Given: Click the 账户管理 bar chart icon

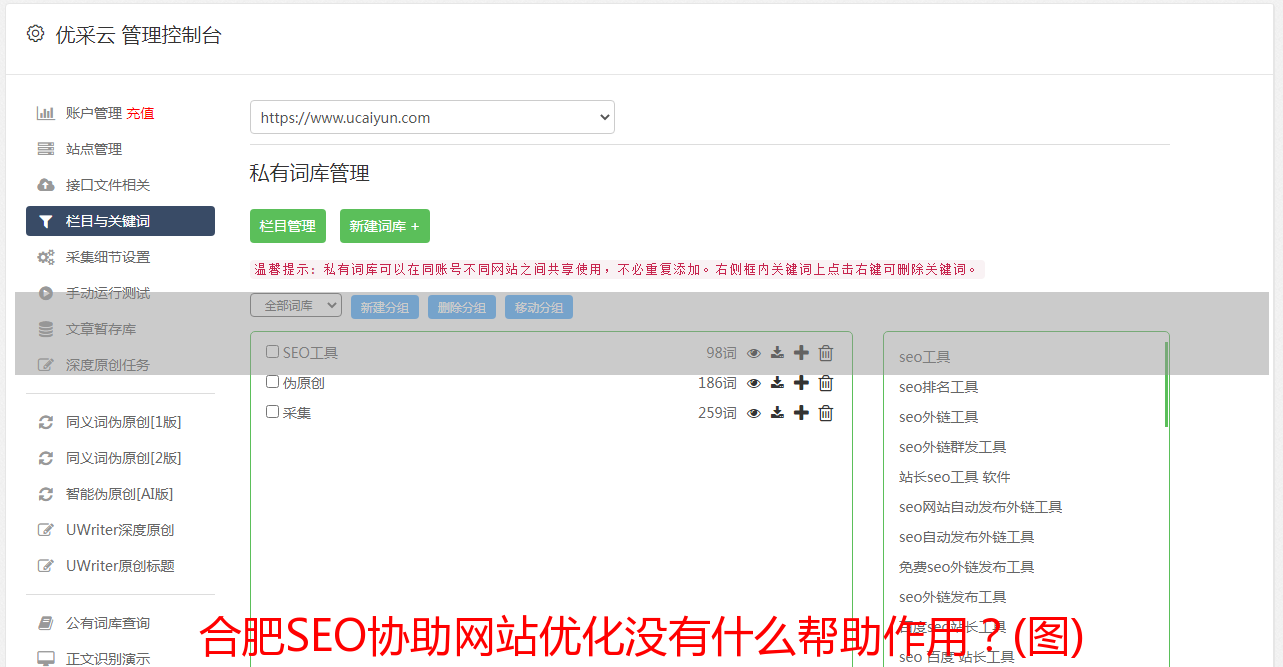Looking at the screenshot, I should click(45, 113).
